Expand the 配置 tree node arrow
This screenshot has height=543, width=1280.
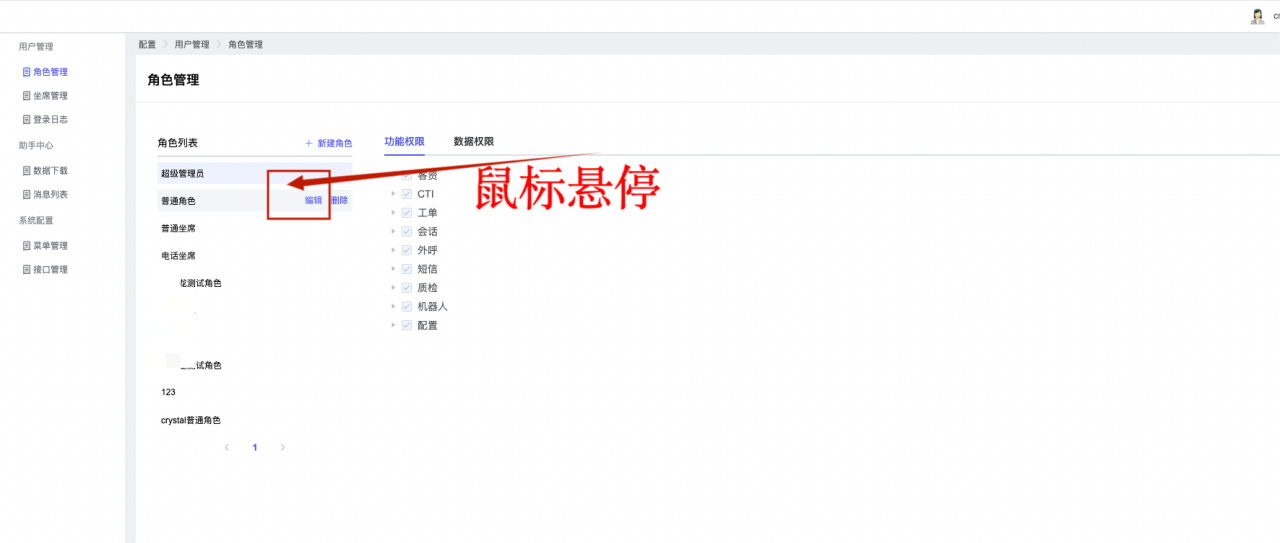click(x=393, y=326)
